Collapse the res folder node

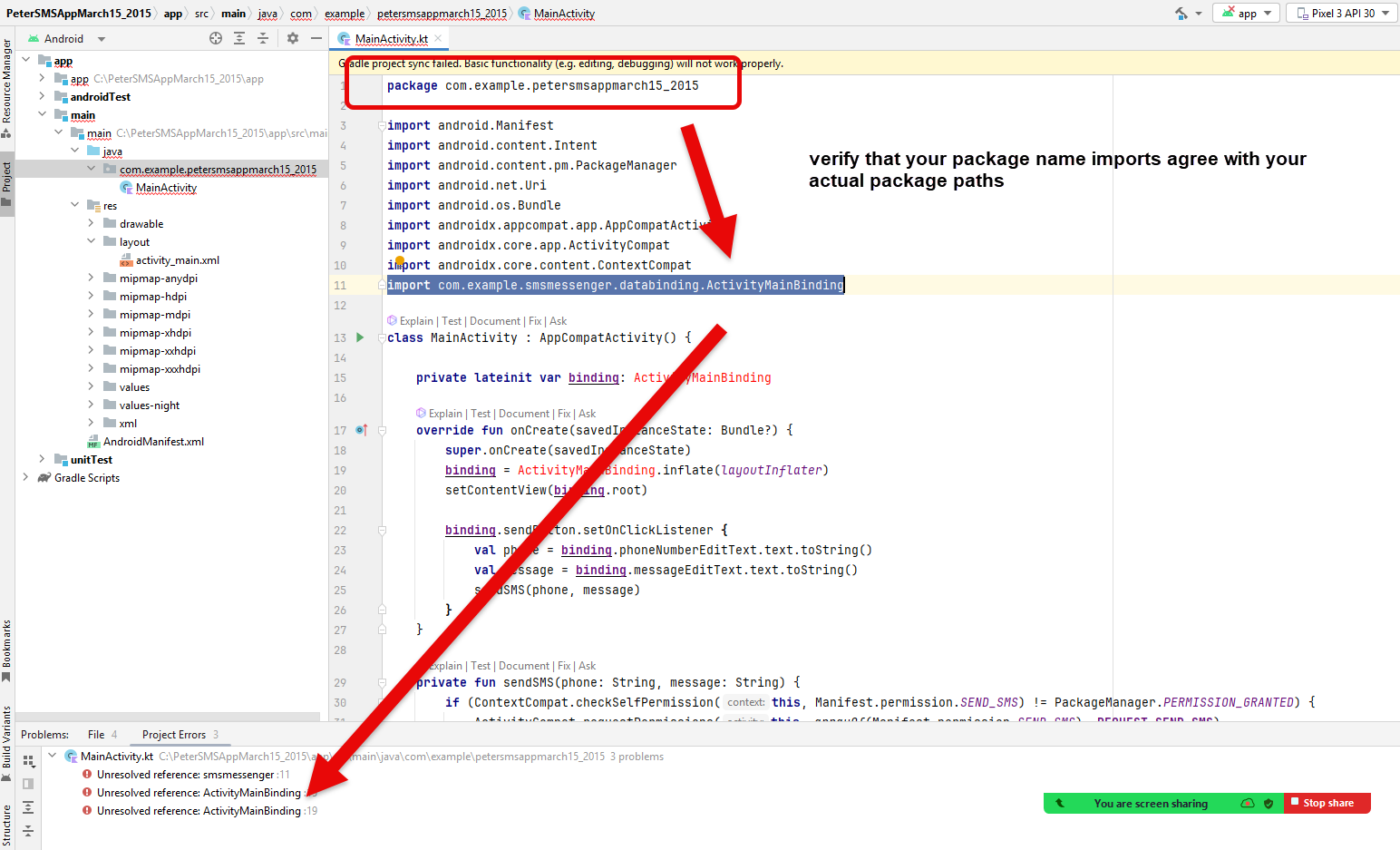pos(75,205)
